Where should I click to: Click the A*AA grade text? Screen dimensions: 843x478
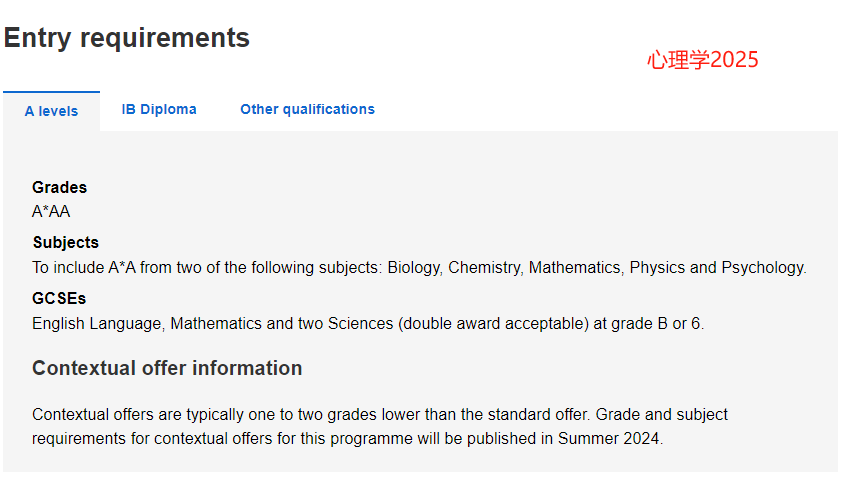click(51, 211)
